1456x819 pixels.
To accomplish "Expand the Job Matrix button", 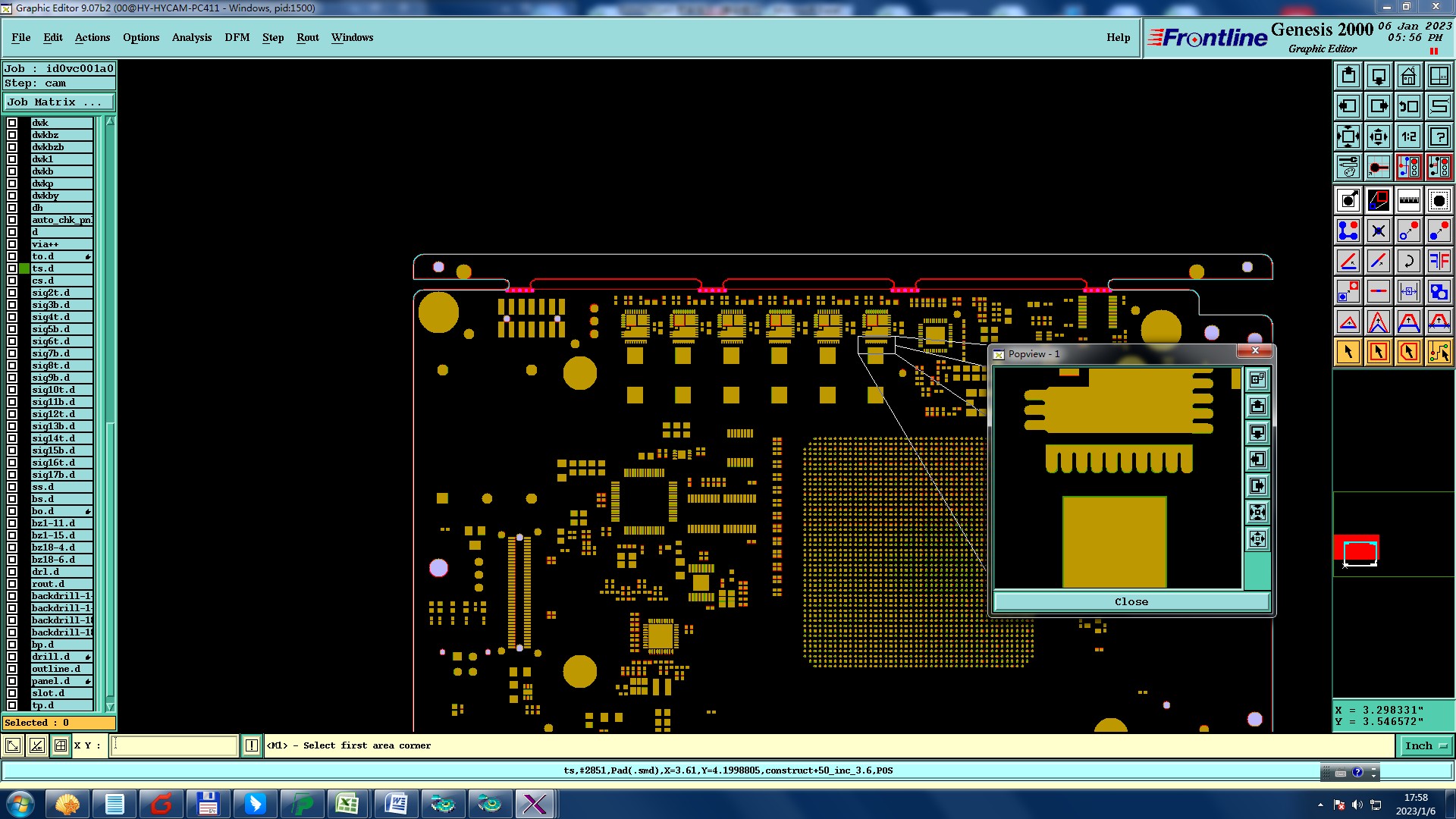I will click(x=59, y=102).
